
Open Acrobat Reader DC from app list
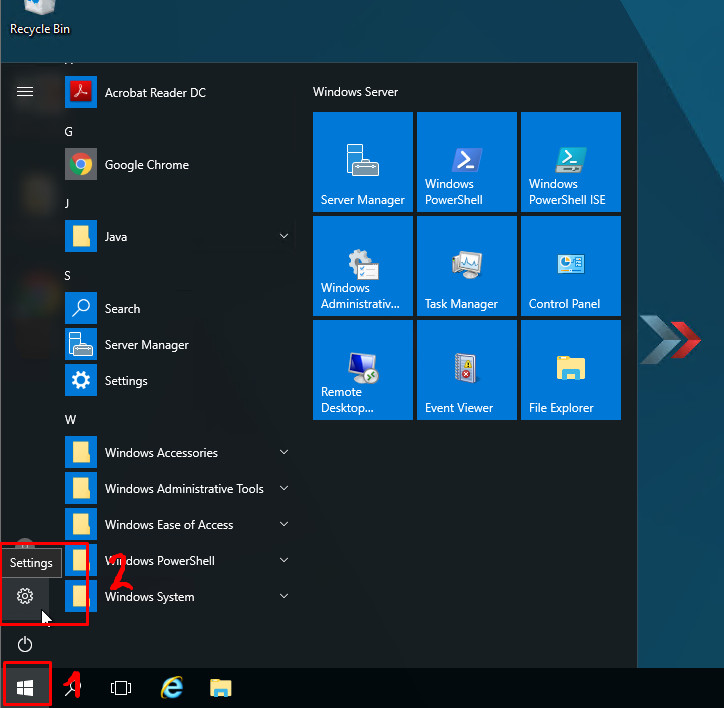(x=178, y=92)
